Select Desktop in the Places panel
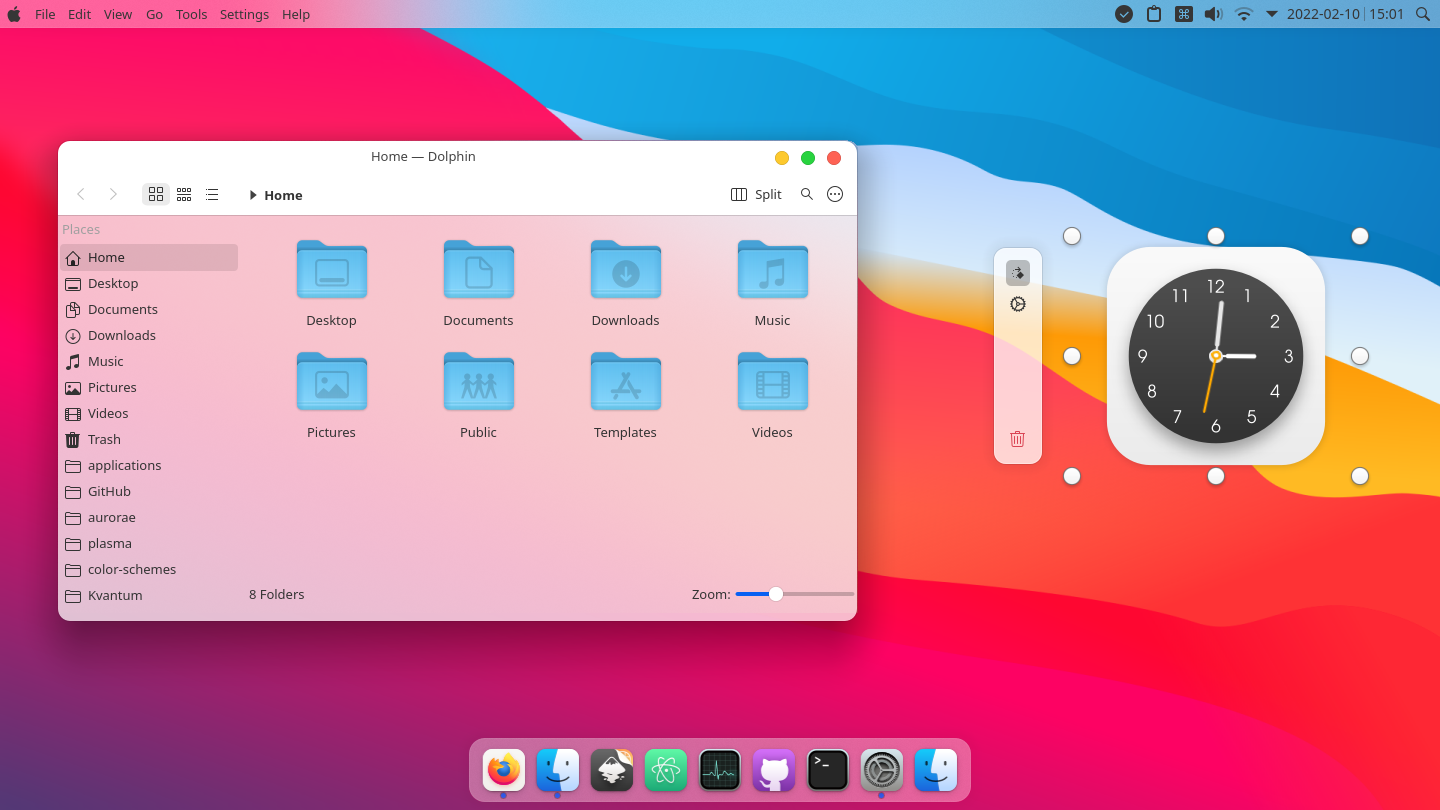Viewport: 1440px width, 810px height. [149, 283]
